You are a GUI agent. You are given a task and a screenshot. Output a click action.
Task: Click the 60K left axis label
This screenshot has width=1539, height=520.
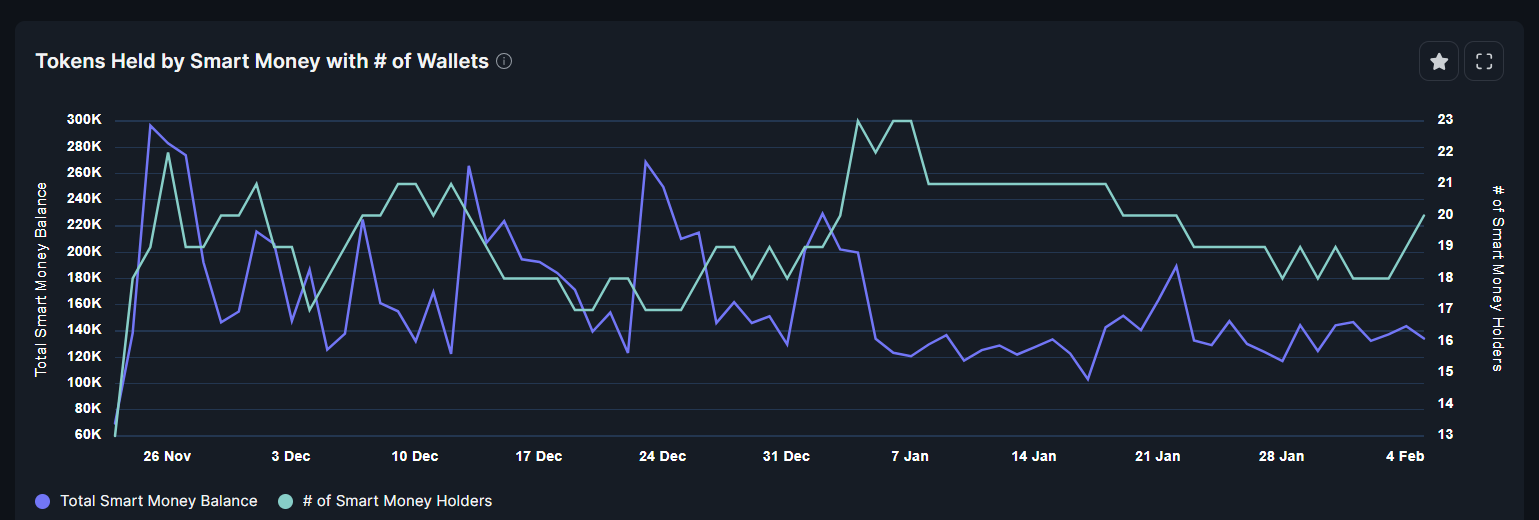[88, 435]
